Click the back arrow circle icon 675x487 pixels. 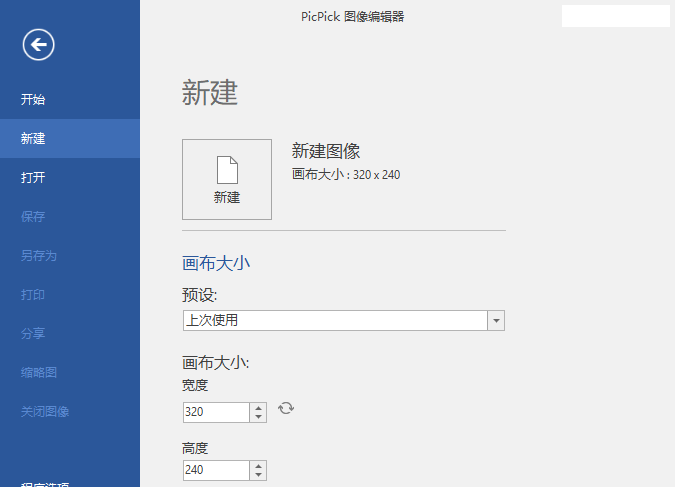(38, 44)
